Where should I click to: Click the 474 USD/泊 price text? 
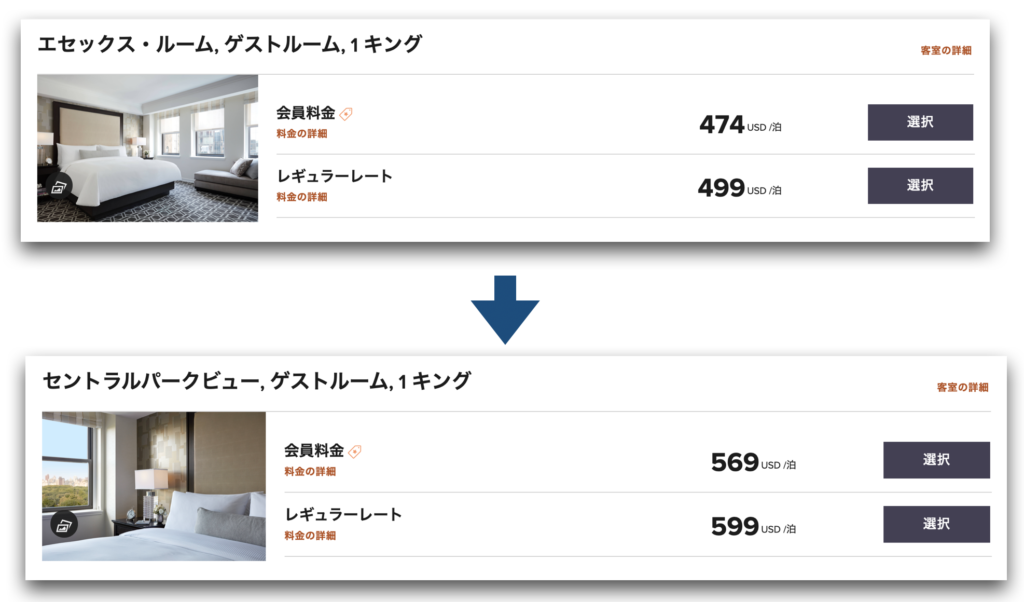point(740,125)
